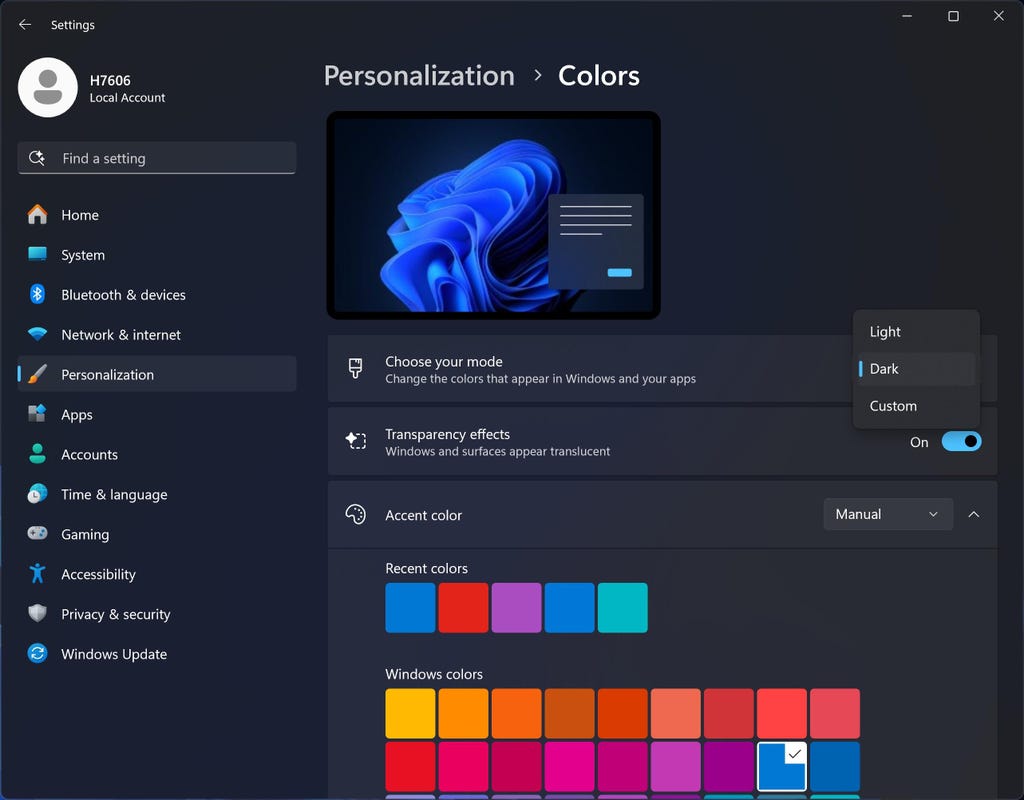This screenshot has height=800, width=1024.
Task: Click Personalization breadcrumb link
Action: point(419,76)
